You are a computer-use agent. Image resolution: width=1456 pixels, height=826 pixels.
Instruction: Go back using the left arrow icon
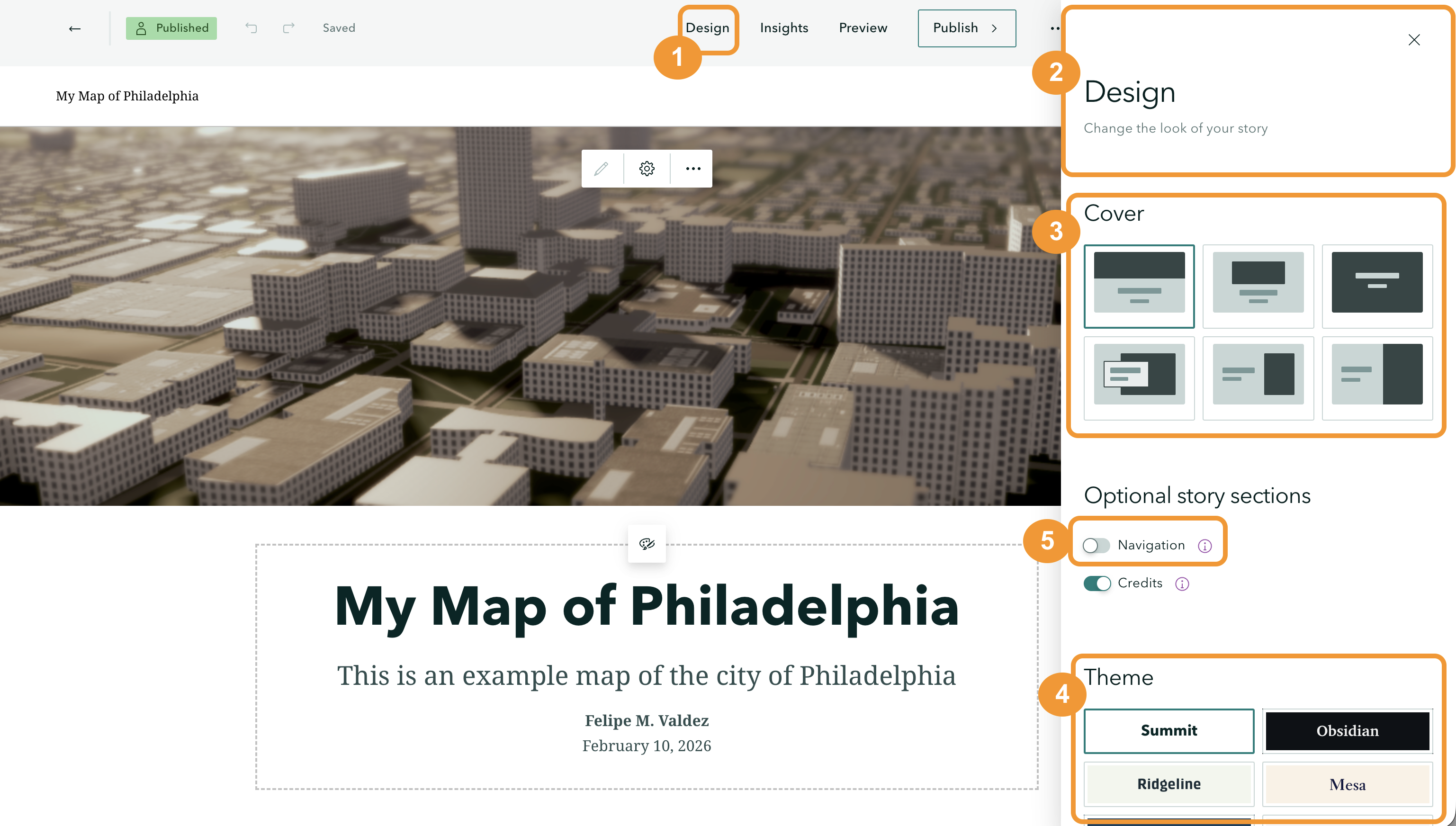(74, 28)
